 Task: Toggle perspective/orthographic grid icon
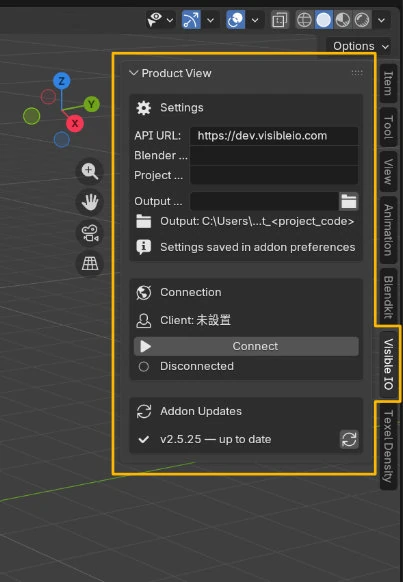90,264
